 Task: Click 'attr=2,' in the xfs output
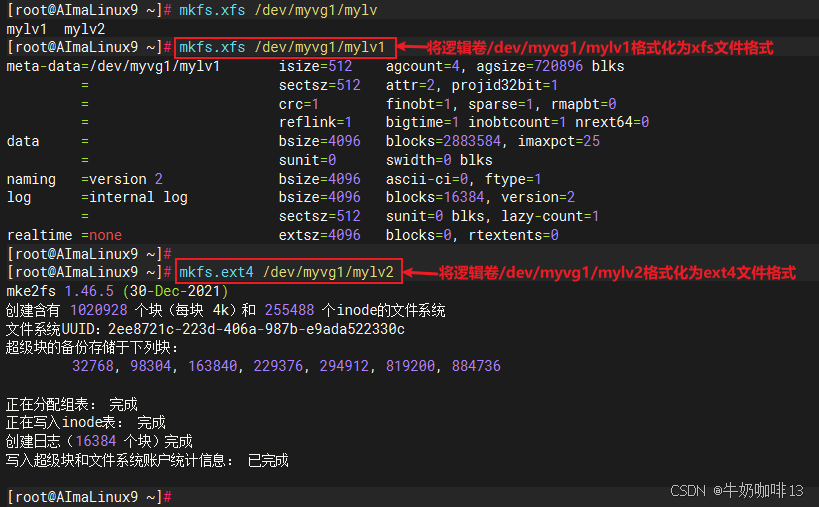pos(414,85)
